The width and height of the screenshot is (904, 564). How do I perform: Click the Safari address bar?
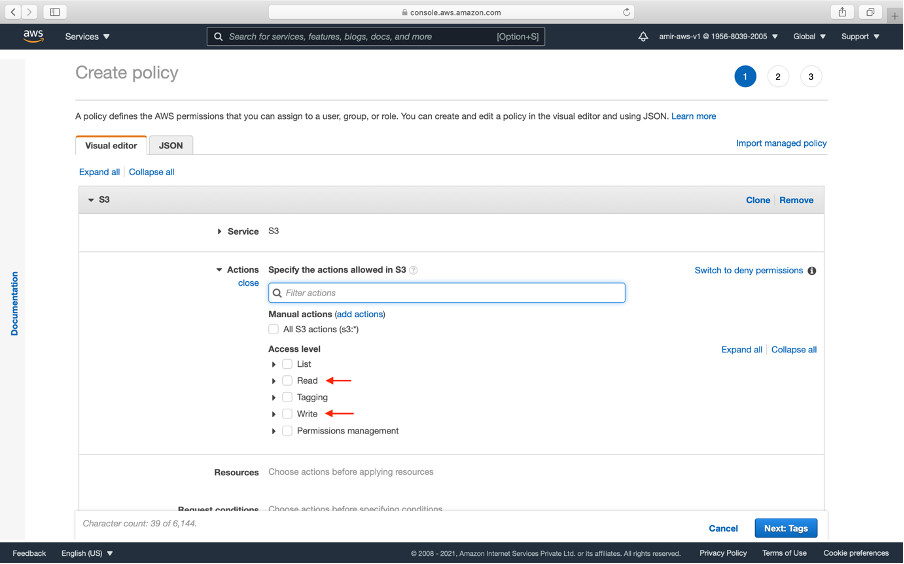(451, 12)
